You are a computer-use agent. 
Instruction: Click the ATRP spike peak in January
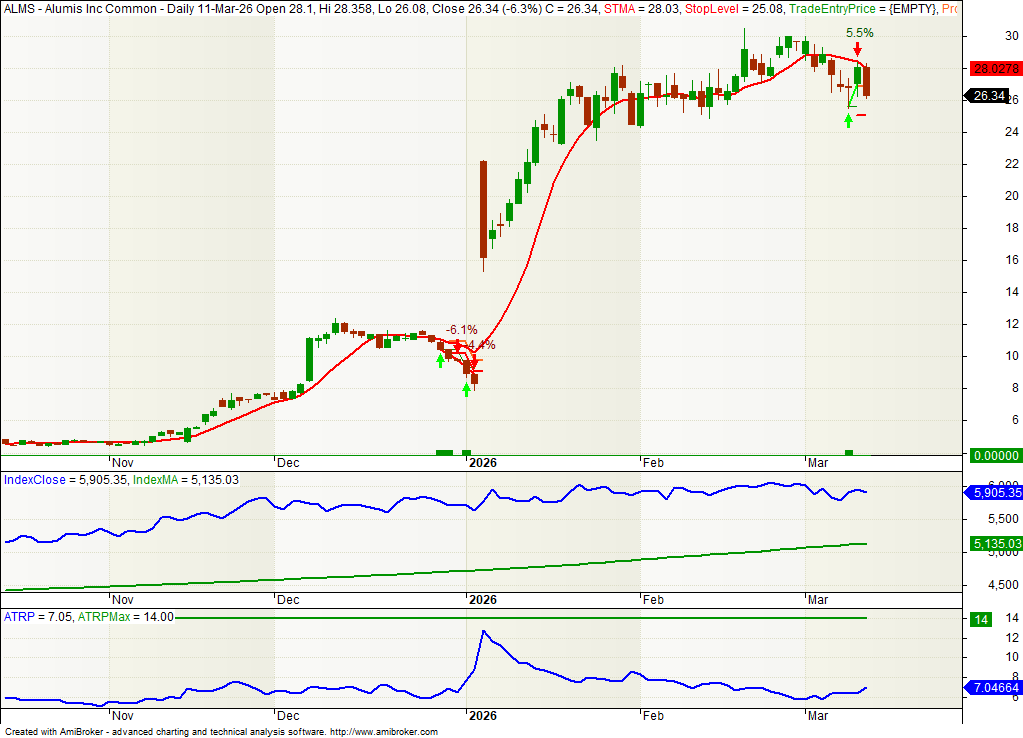point(483,632)
